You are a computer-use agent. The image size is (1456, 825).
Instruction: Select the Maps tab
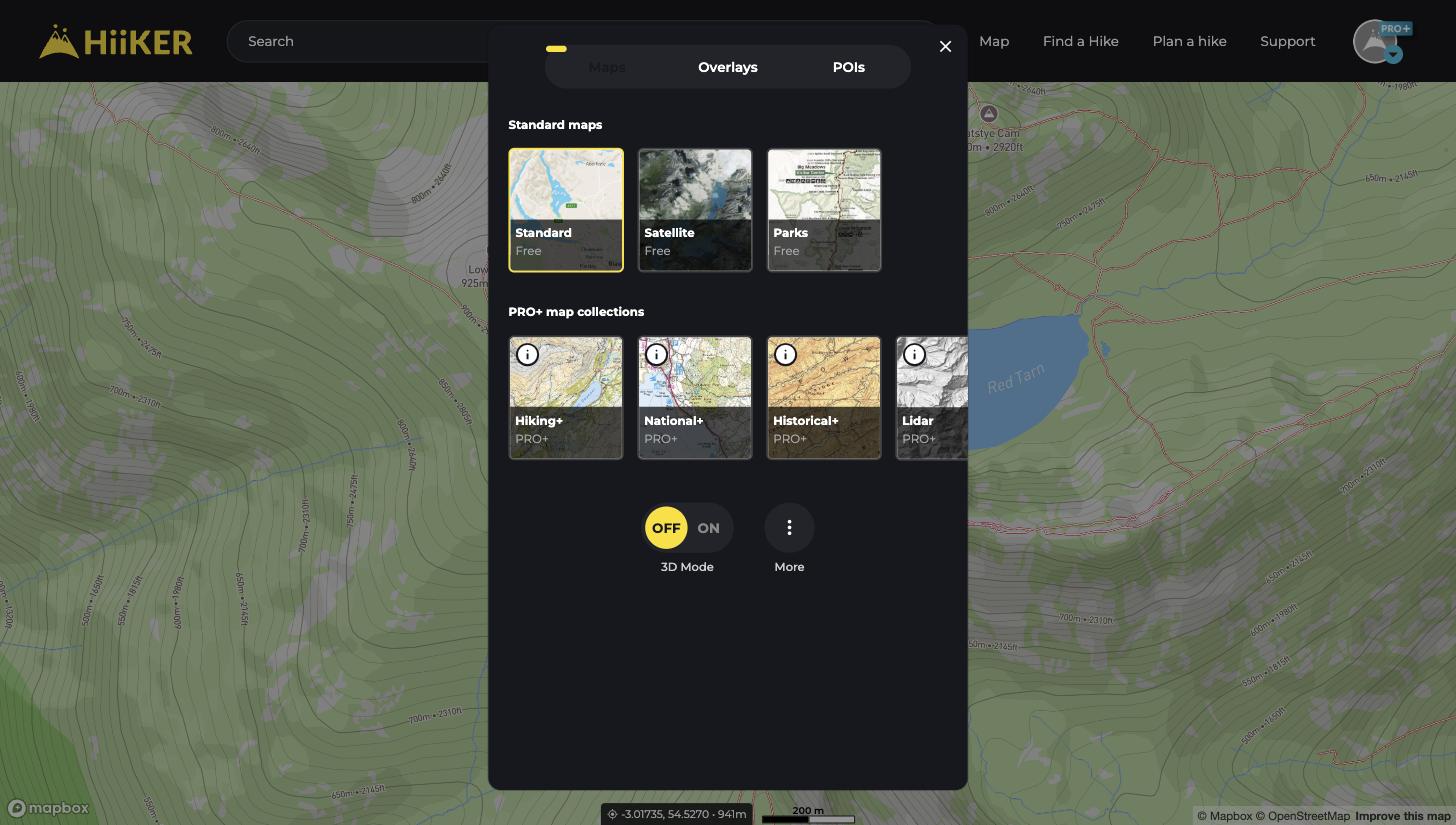607,67
